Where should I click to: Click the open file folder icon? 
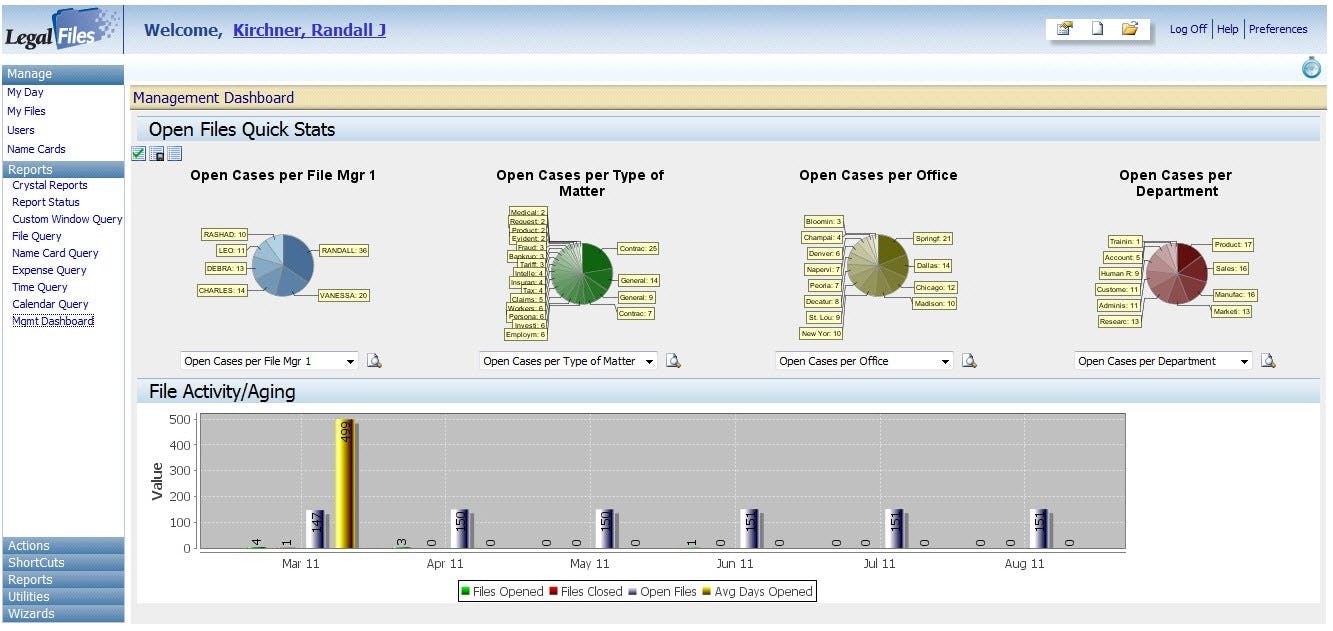coord(1130,29)
